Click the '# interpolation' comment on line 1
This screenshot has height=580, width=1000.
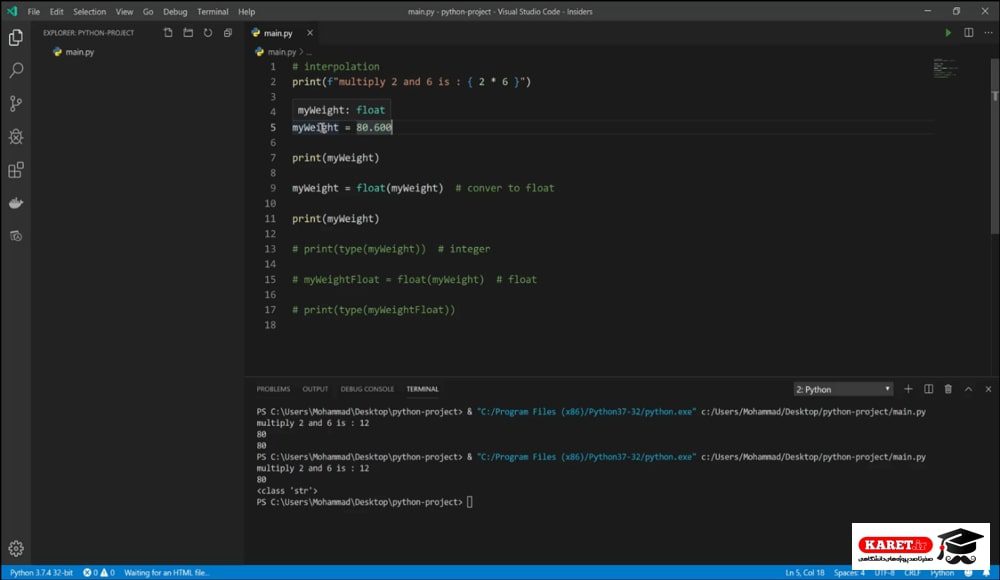point(335,66)
